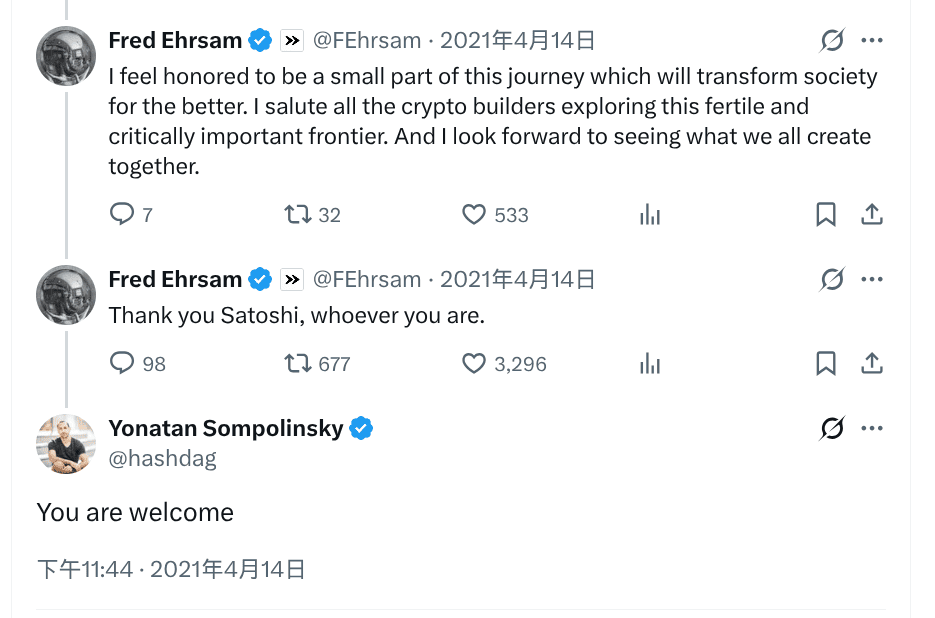This screenshot has width=935, height=618.
Task: Open the @hashdag handle link
Action: tap(162, 459)
